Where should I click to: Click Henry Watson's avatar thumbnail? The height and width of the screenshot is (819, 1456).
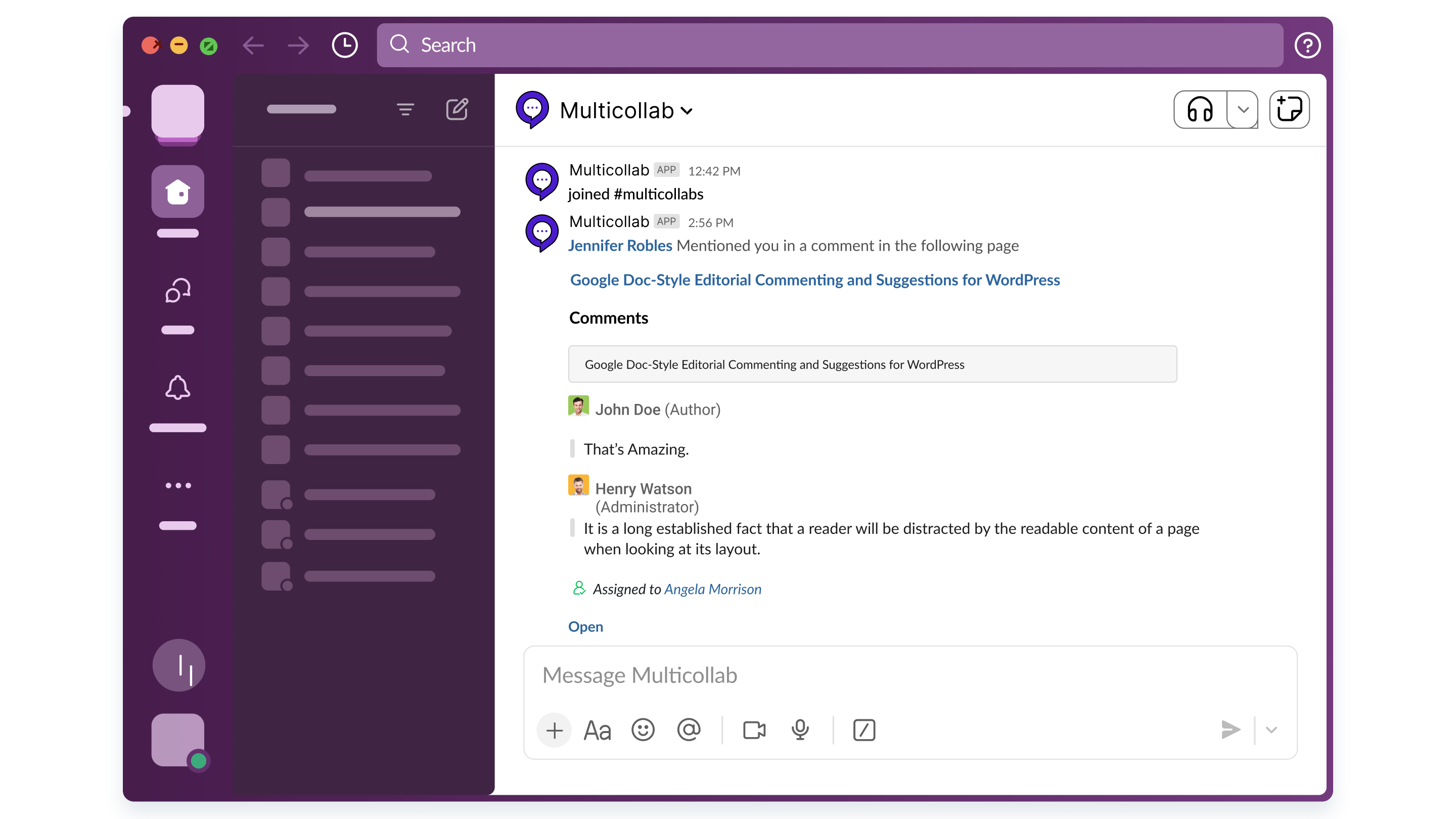[578, 485]
